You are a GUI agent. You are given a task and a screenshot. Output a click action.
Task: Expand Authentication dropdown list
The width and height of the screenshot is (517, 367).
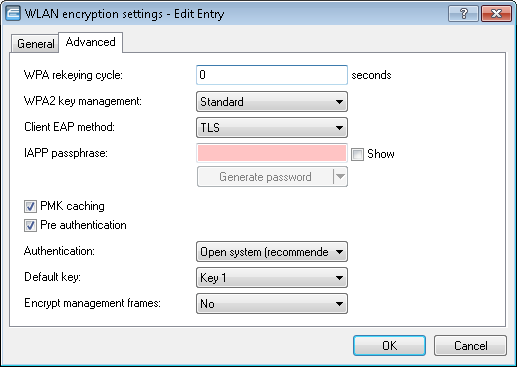(x=272, y=252)
